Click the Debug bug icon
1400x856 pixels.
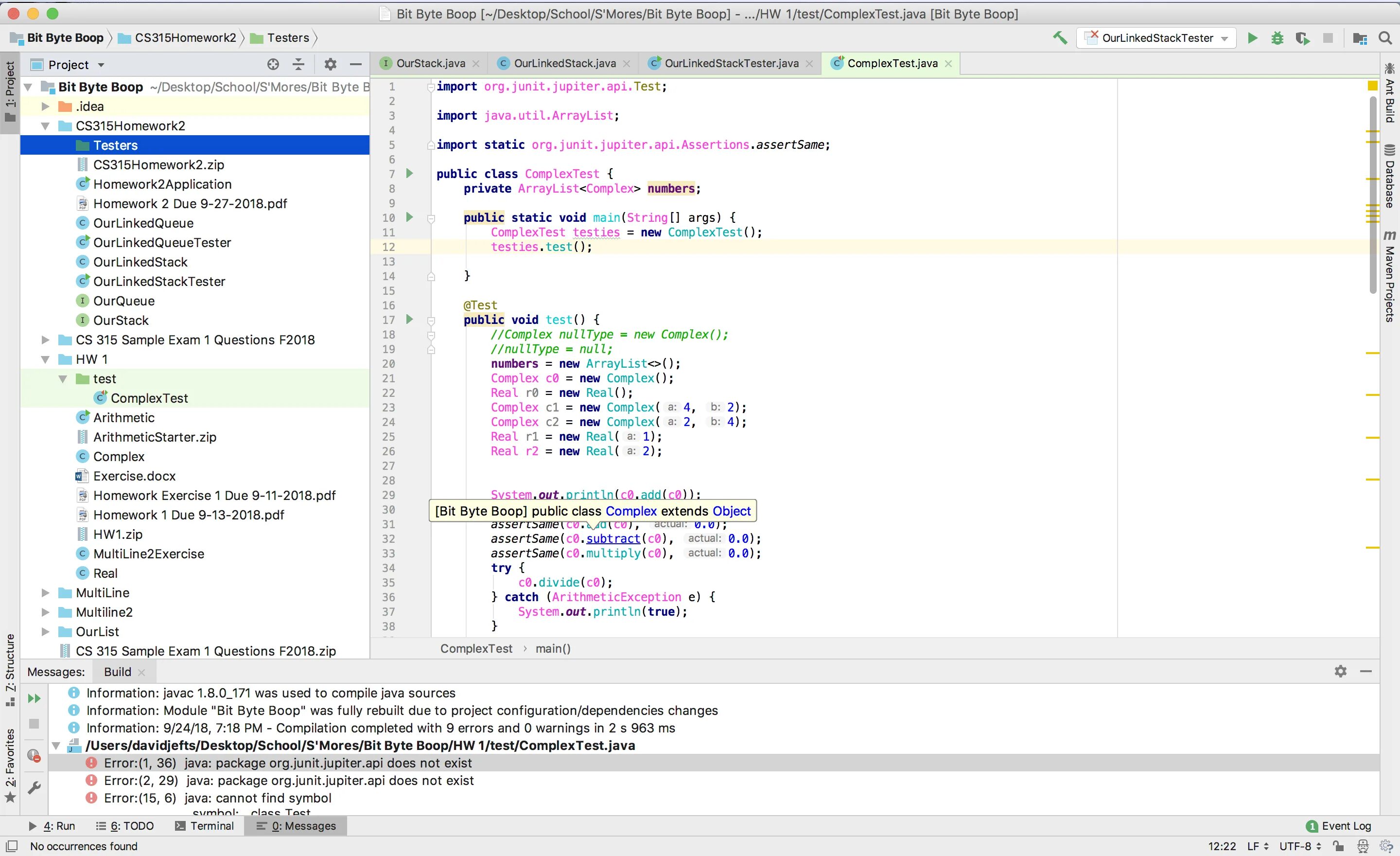click(1277, 38)
